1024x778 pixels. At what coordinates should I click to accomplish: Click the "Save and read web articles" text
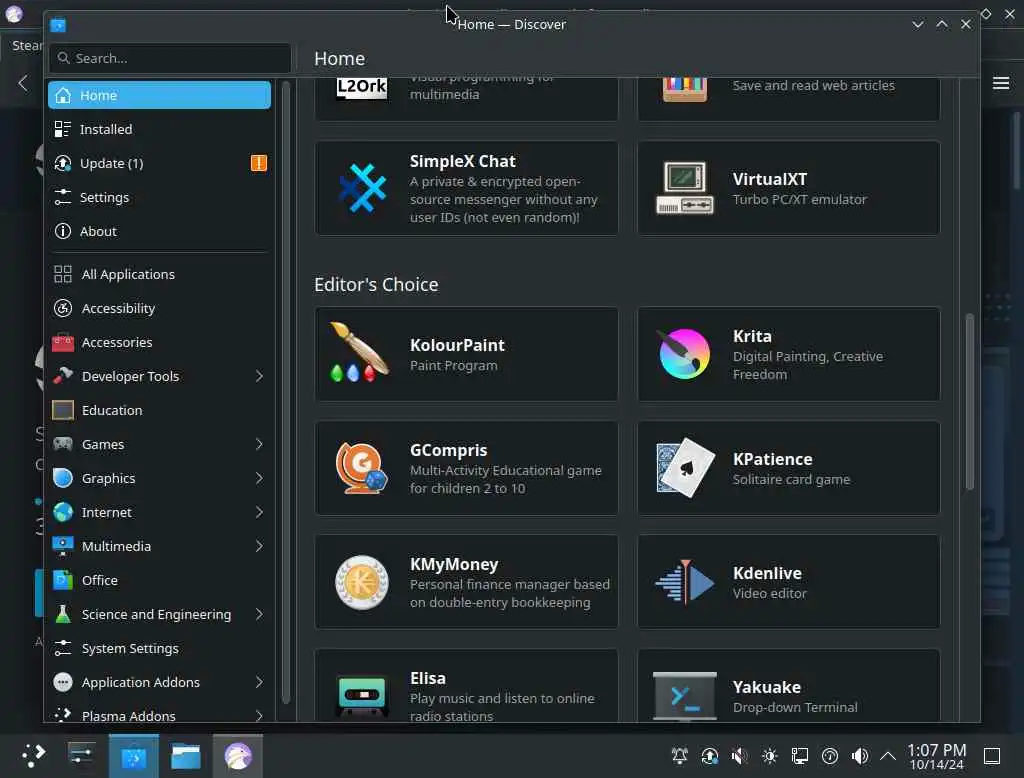[x=814, y=86]
